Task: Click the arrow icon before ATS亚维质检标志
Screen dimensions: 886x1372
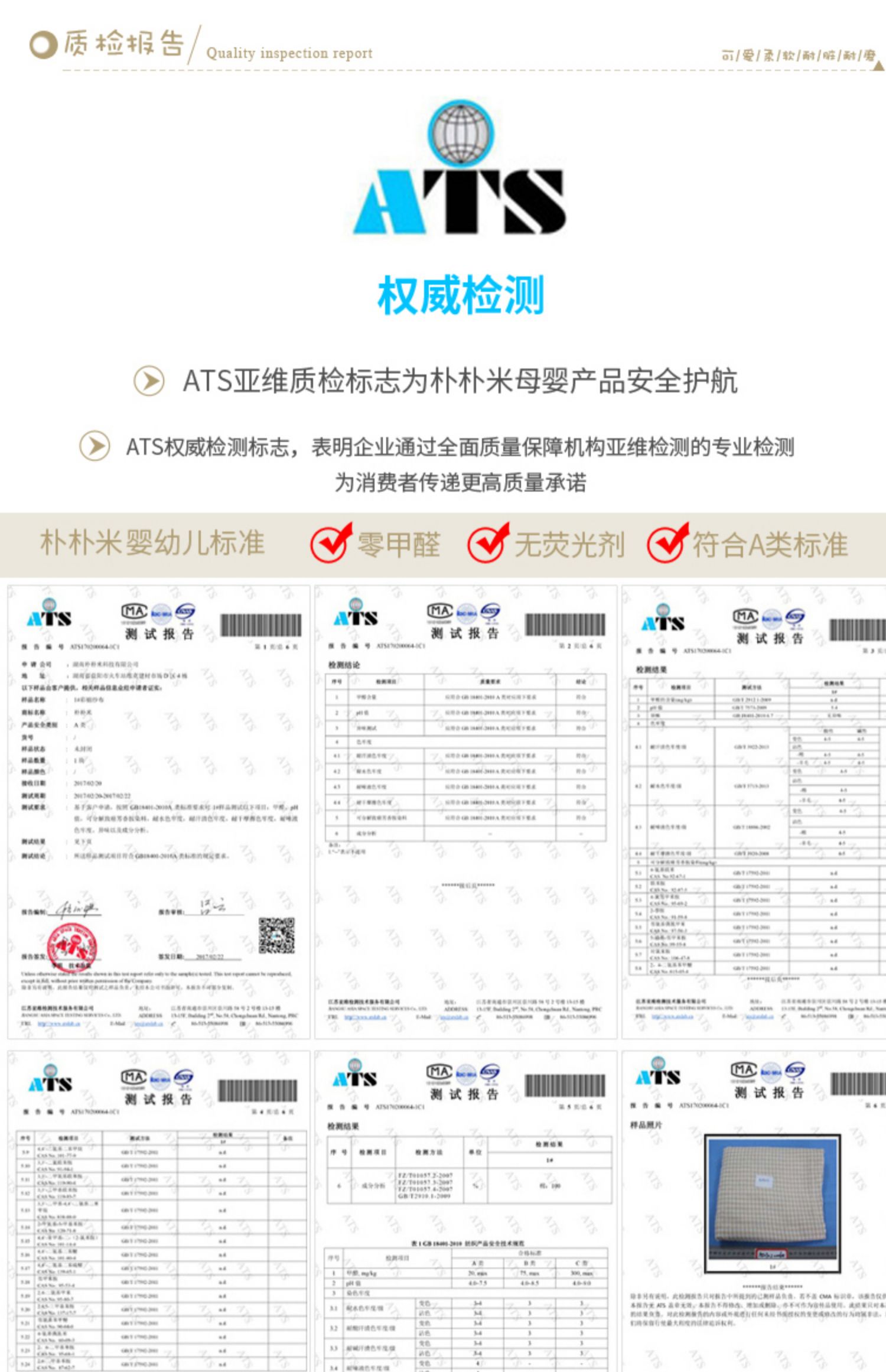Action: pyautogui.click(x=149, y=381)
